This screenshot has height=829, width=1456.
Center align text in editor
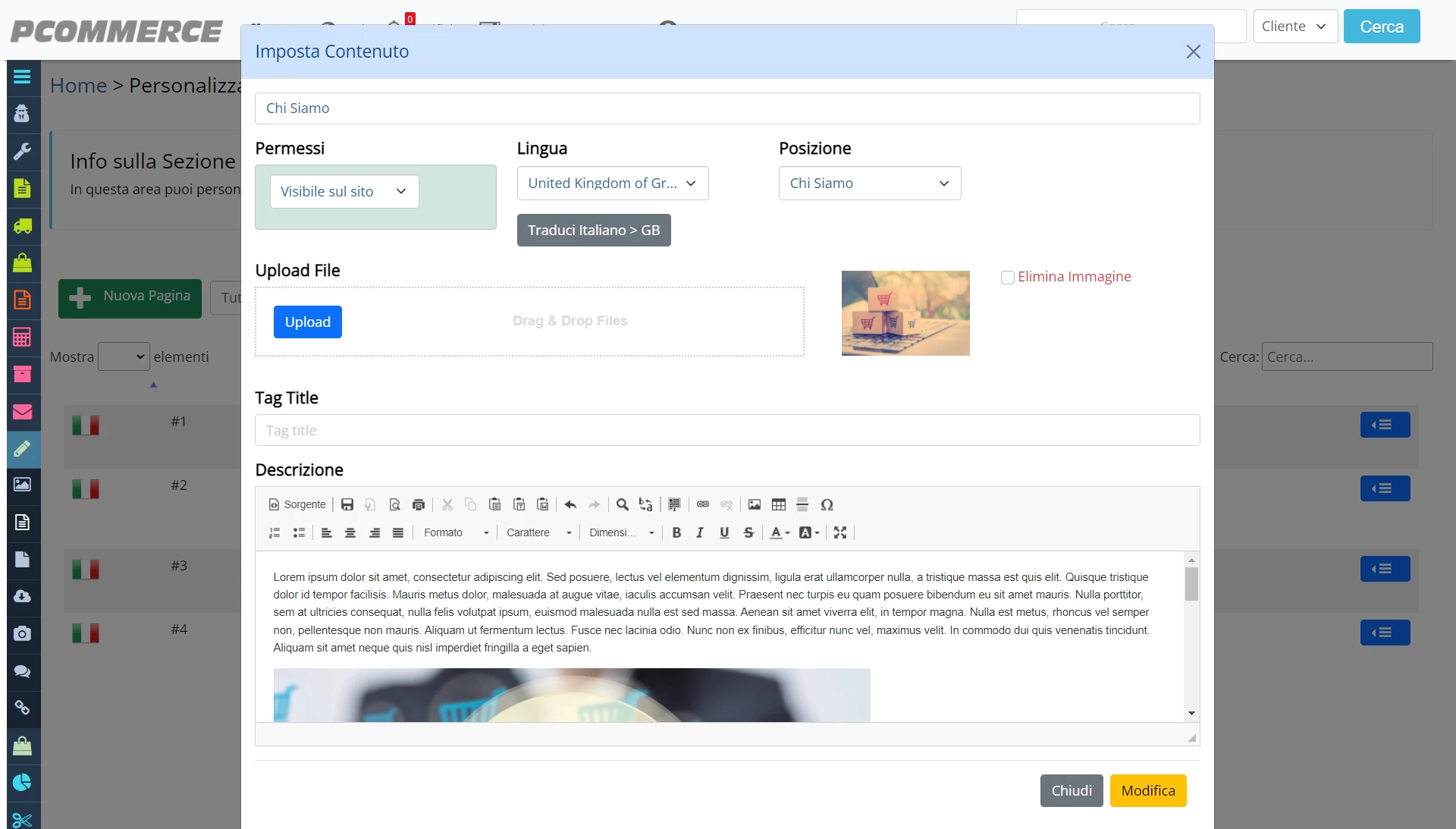(x=350, y=532)
